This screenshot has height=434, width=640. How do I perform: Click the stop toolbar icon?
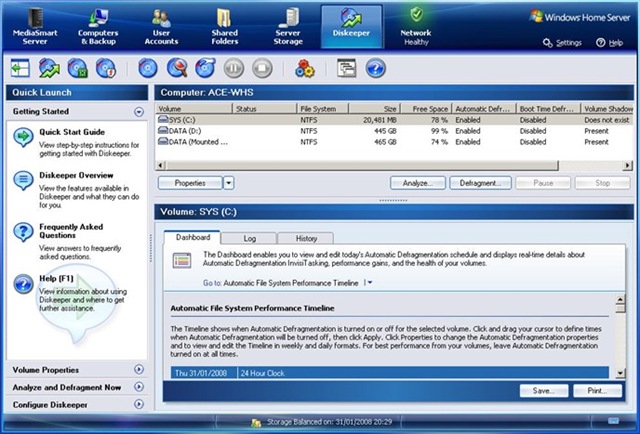(x=262, y=68)
